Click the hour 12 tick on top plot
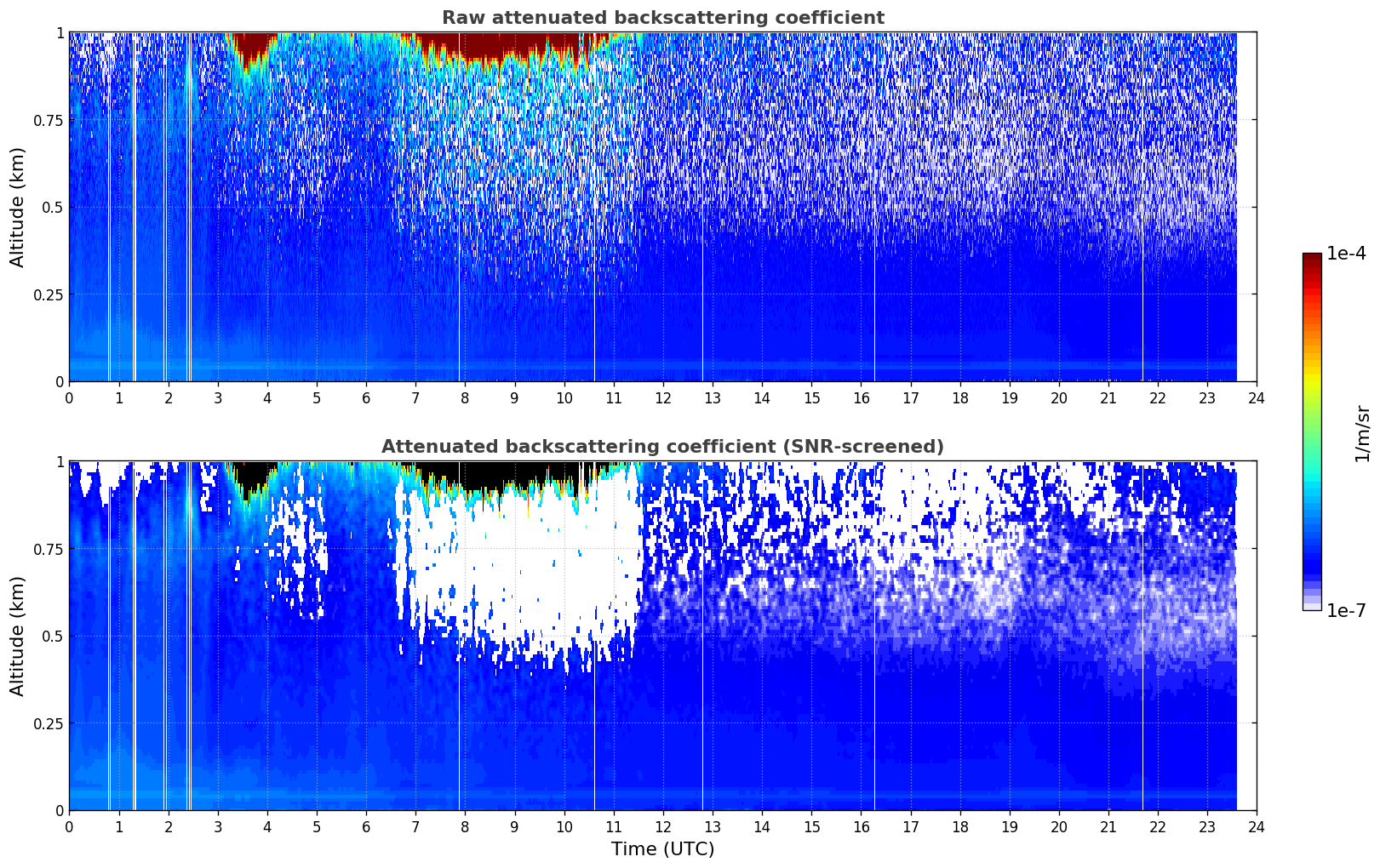 (663, 398)
